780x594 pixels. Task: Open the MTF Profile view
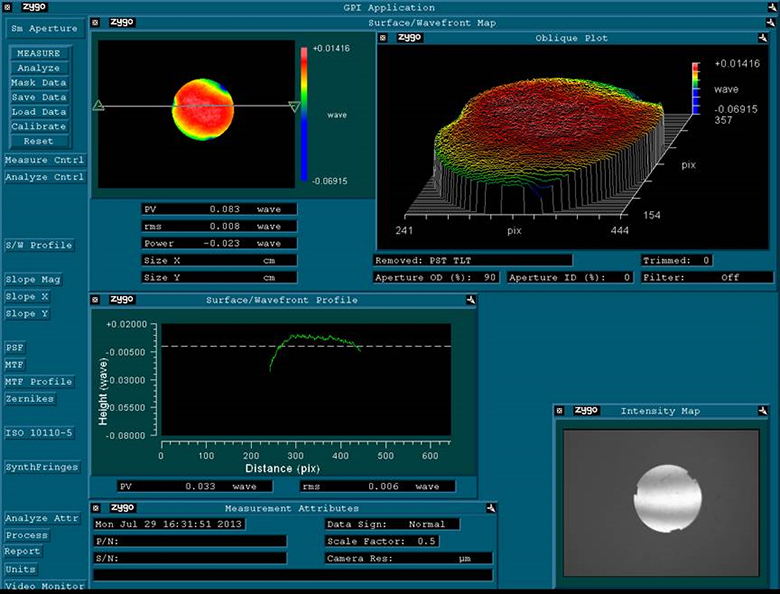38,382
